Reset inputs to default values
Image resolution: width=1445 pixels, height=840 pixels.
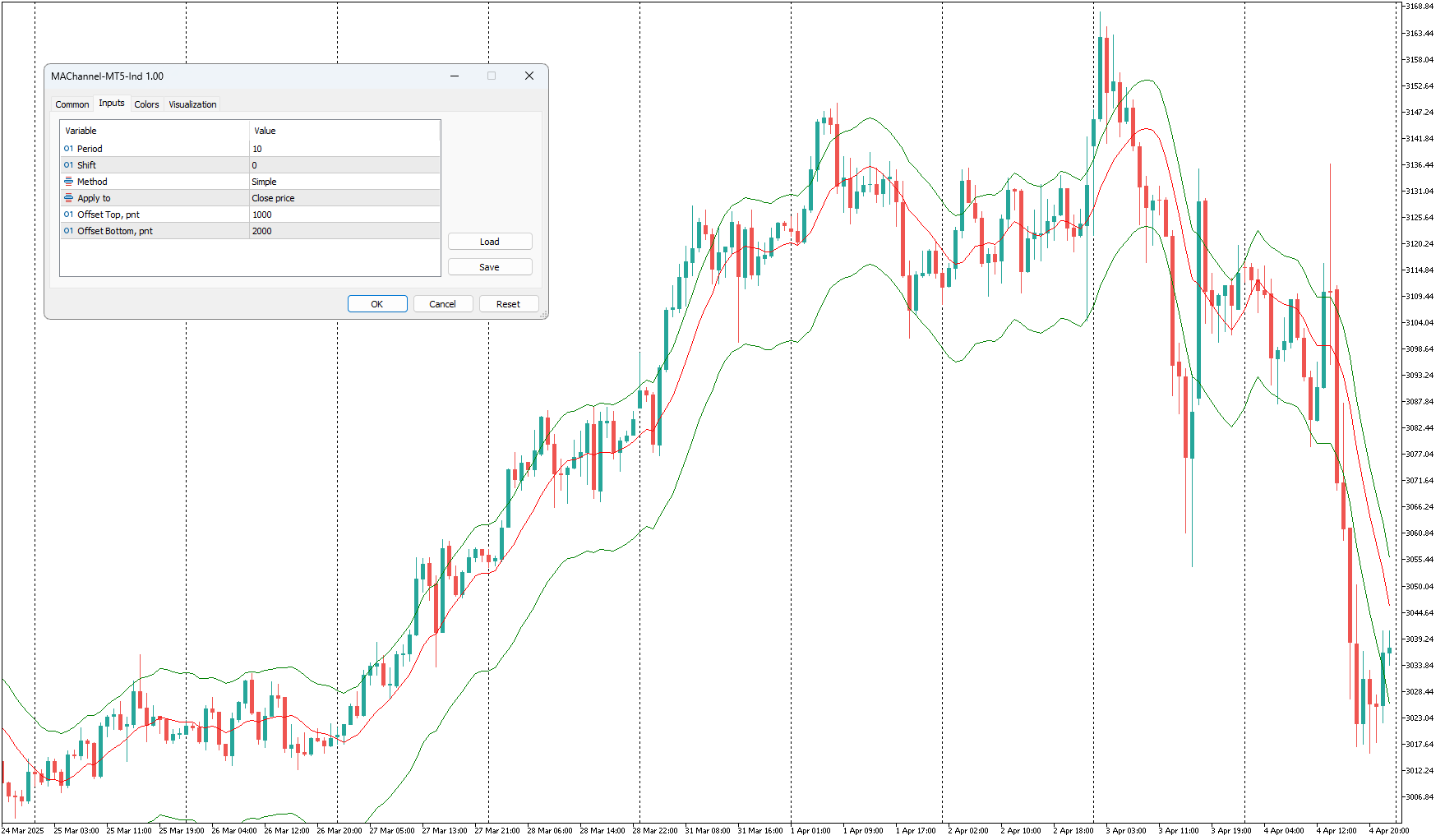(x=508, y=304)
